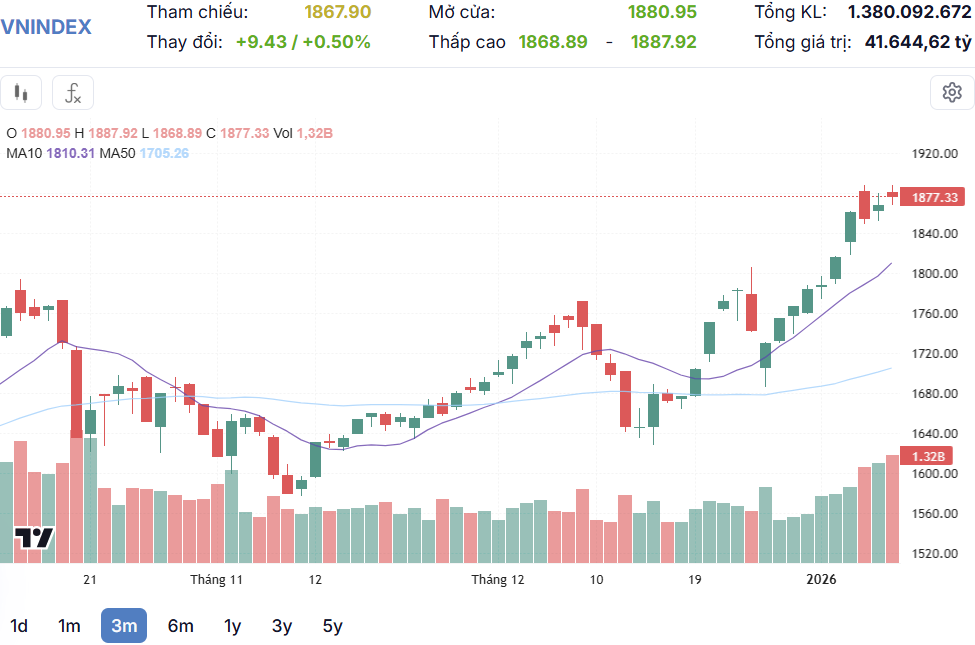Screen dimensions: 975x645
Task: Click the MA50 indicator legend
Action: pos(144,153)
